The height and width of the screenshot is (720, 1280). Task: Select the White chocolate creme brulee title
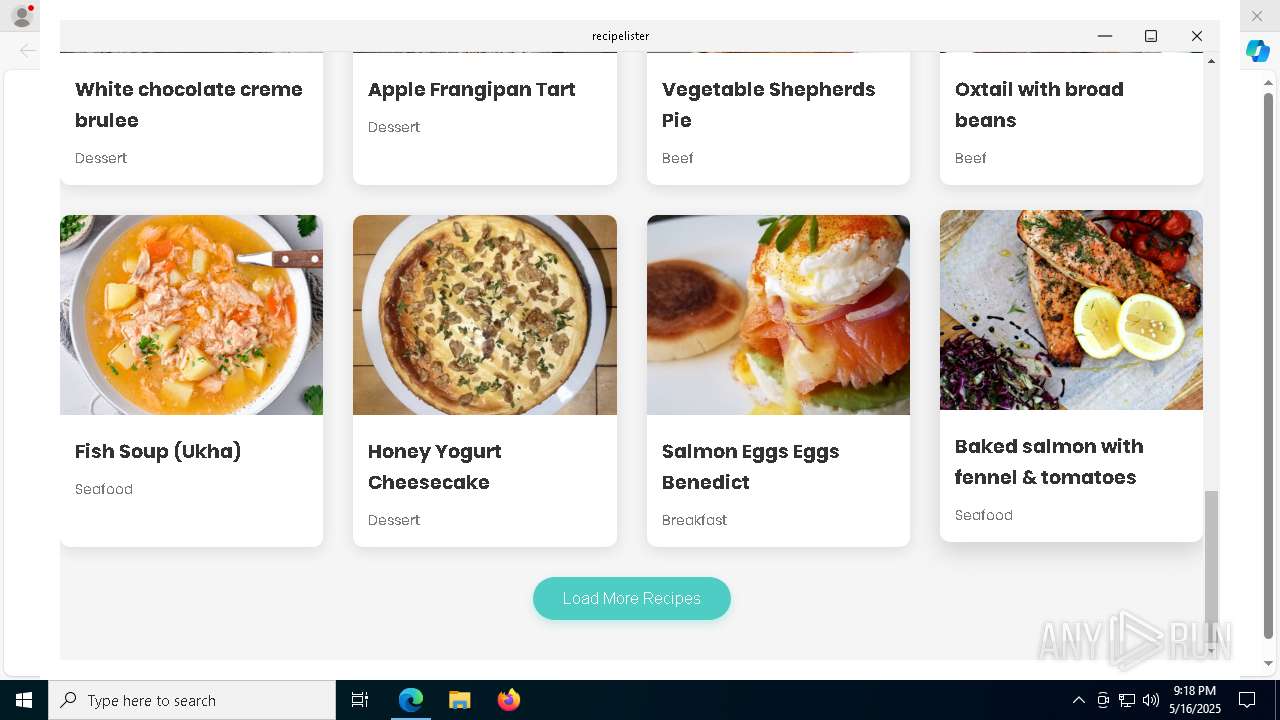(189, 104)
